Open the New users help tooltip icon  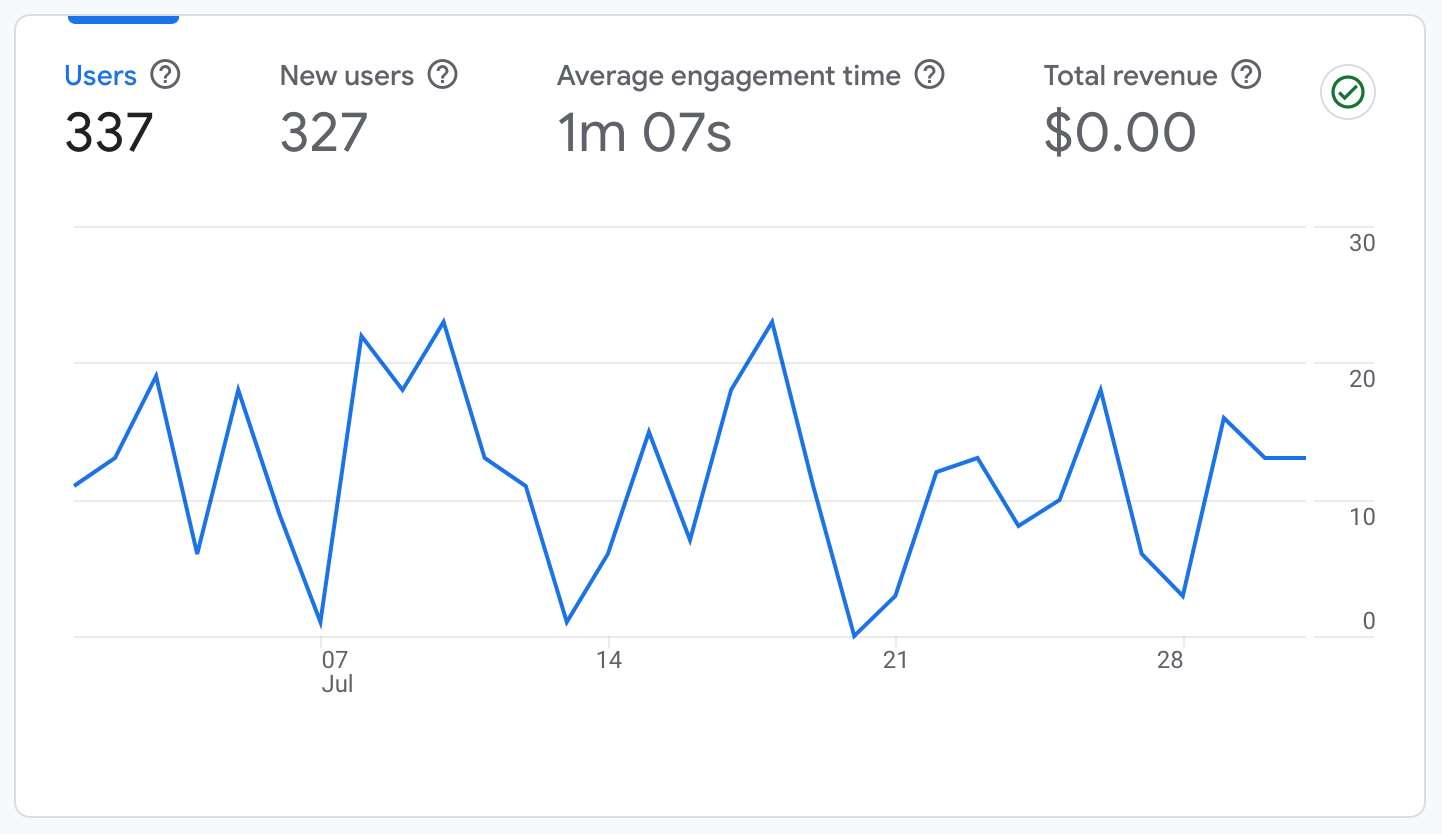[x=442, y=75]
